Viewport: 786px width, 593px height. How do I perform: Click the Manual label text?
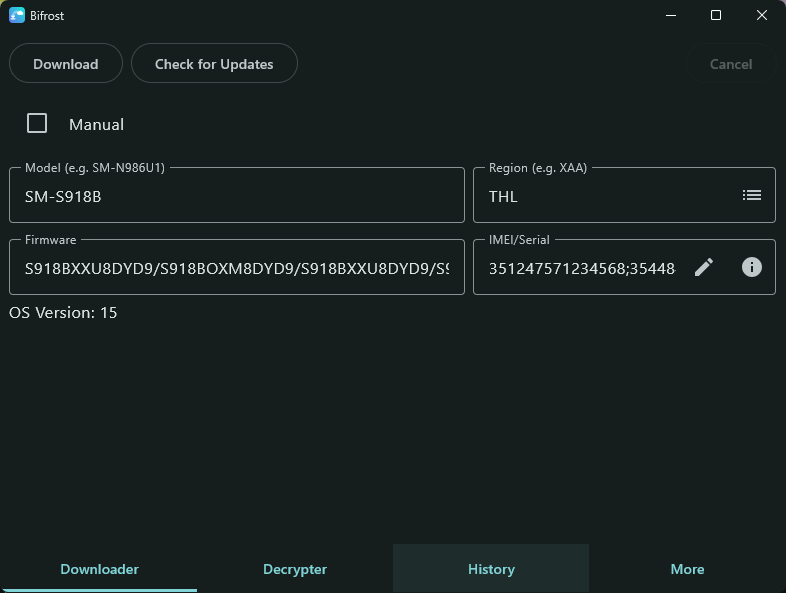click(96, 124)
